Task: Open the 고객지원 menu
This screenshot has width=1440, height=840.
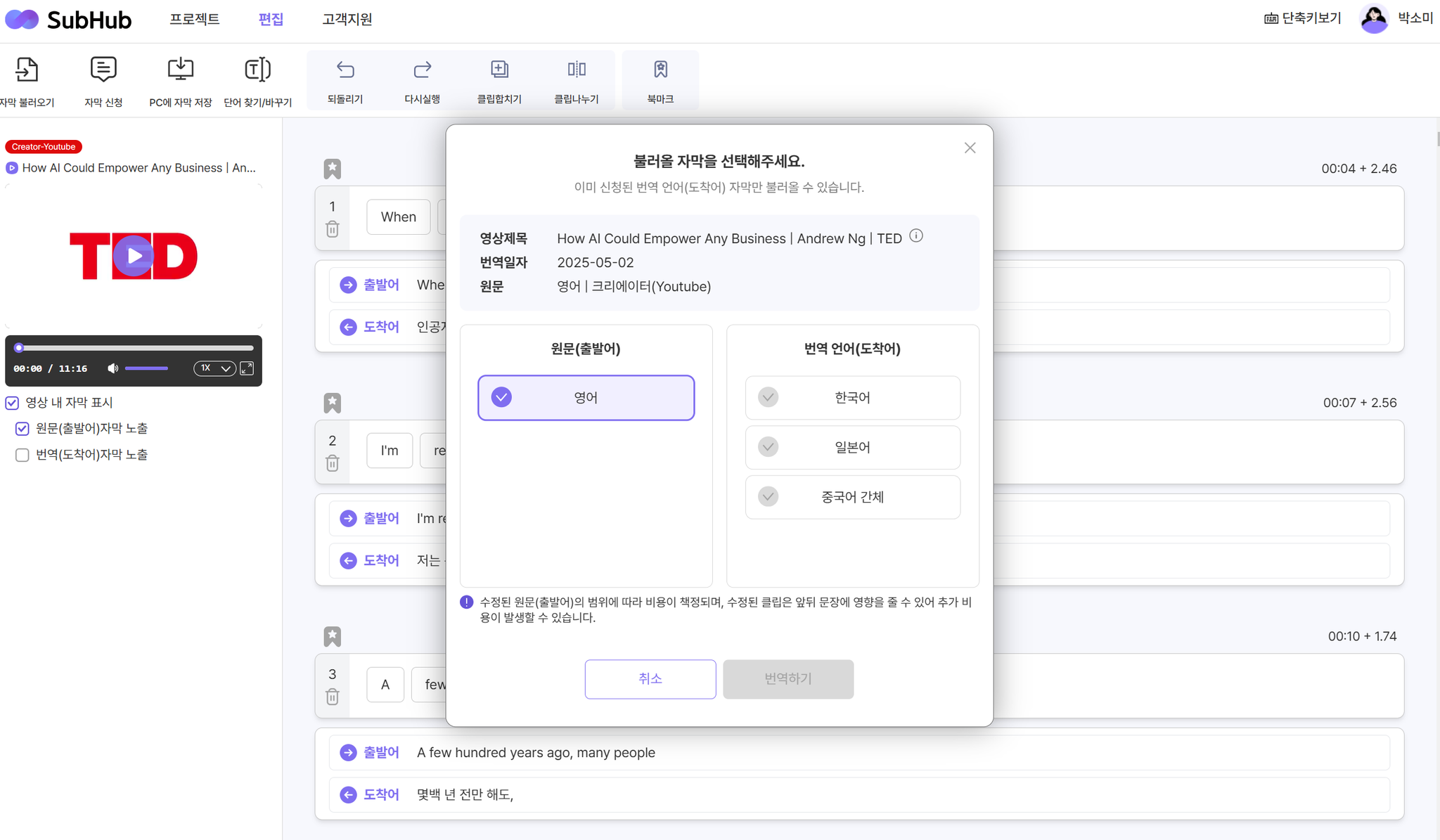Action: (x=347, y=19)
